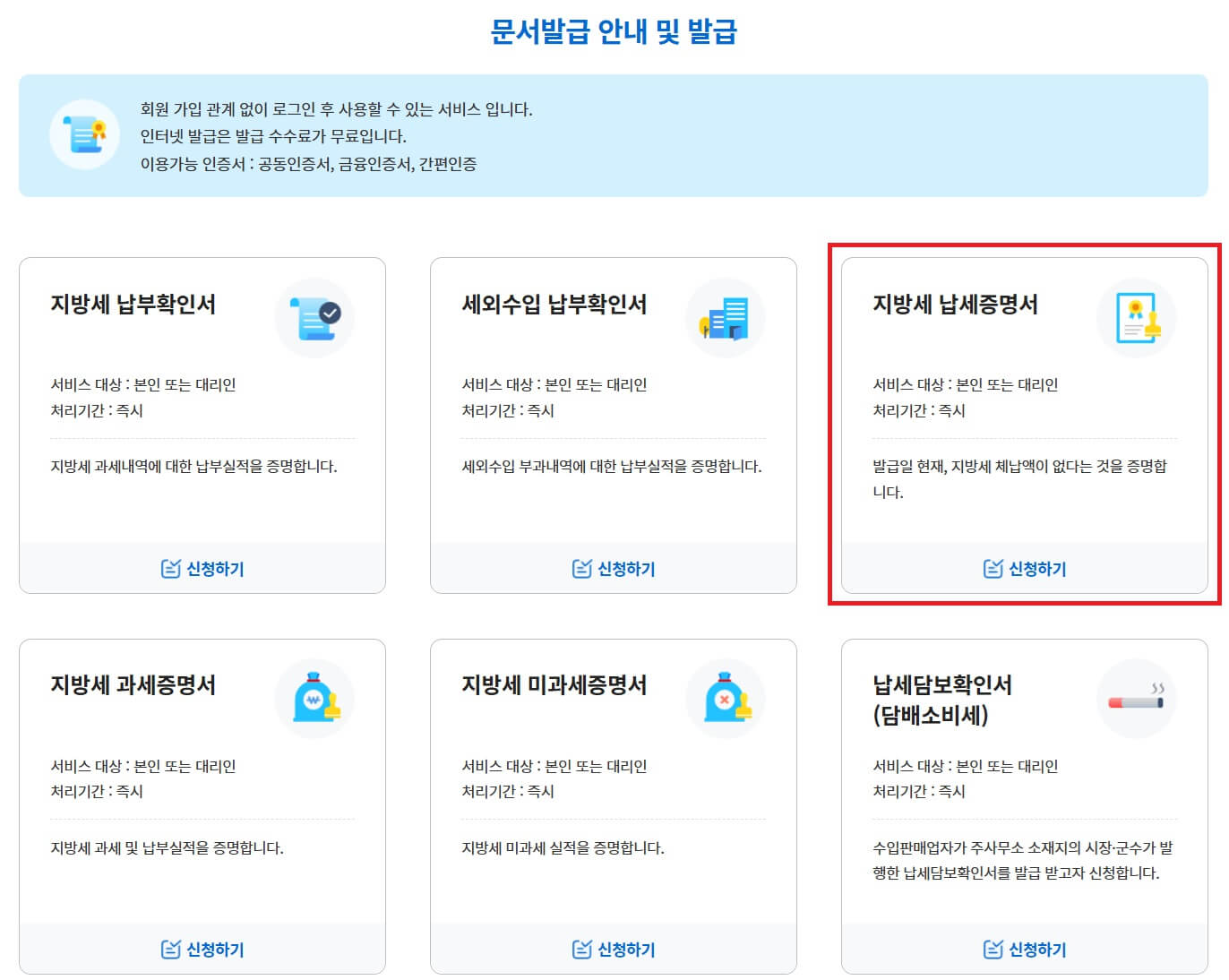Click the page title 문서발급 안내 및 발급
This screenshot has height=980, width=1229.
(614, 30)
